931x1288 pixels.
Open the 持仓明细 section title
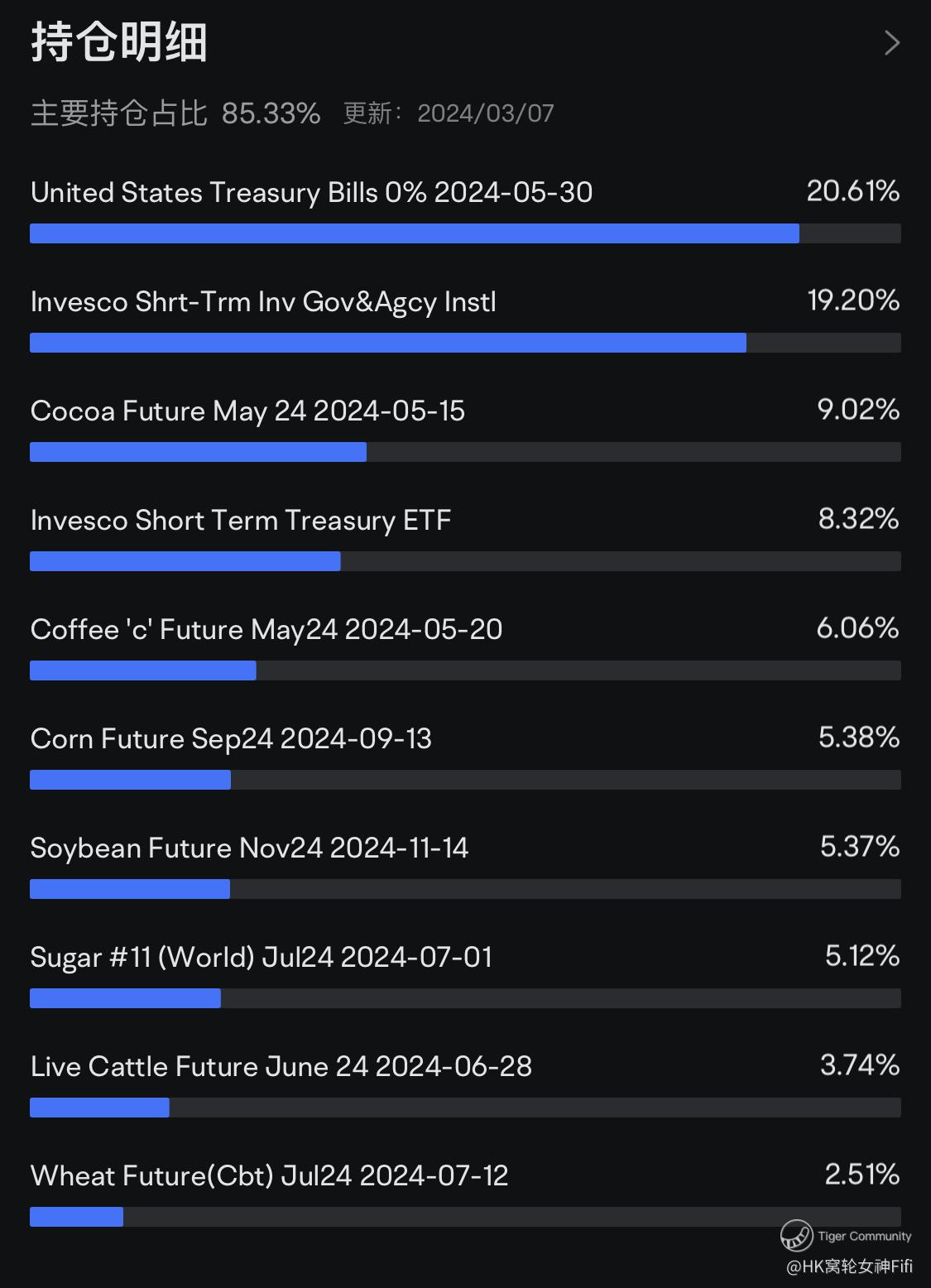(119, 42)
